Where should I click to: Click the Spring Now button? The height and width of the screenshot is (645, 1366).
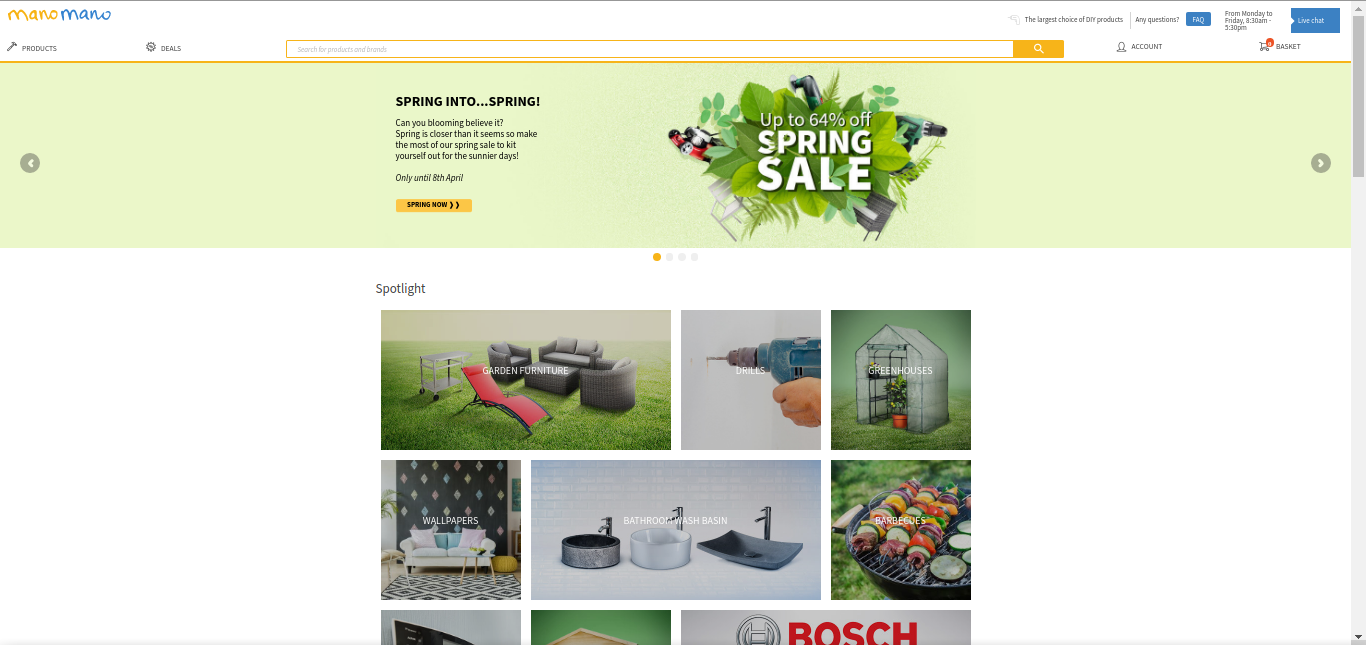[x=433, y=205]
